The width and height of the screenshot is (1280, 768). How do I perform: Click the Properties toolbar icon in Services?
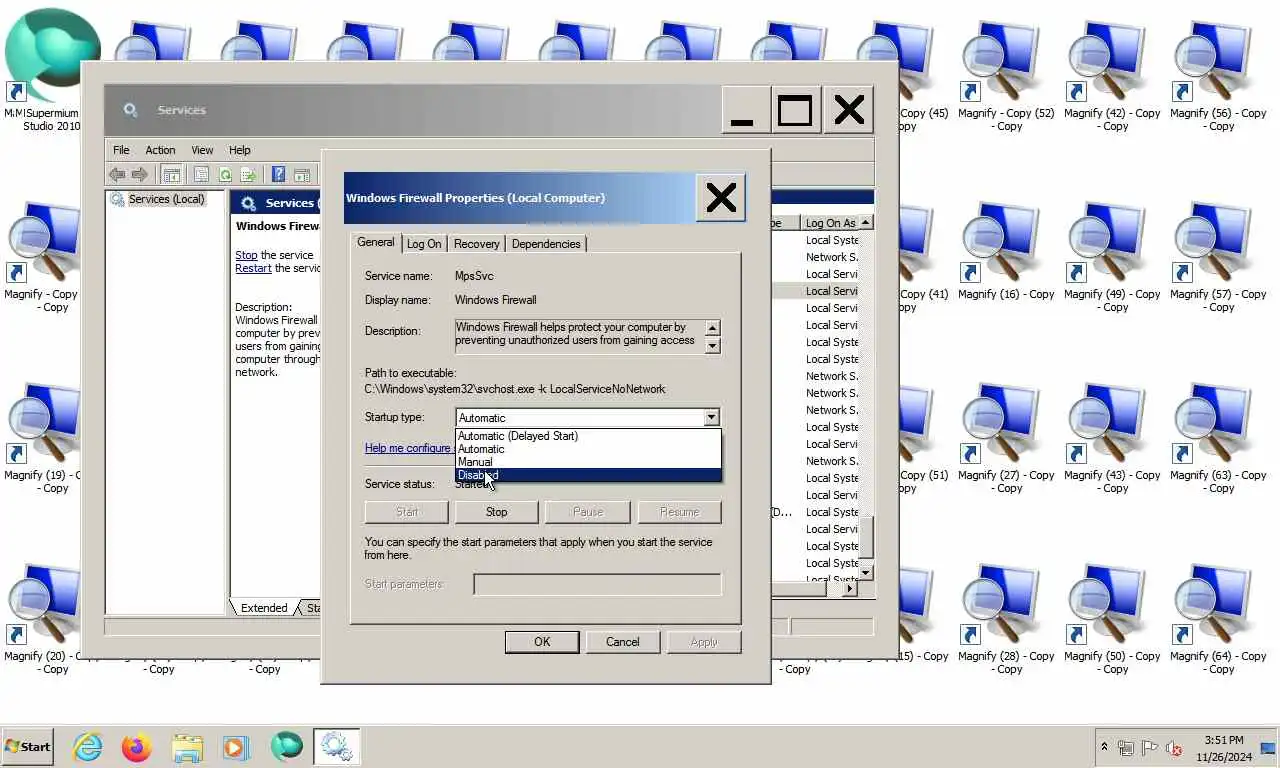(x=201, y=174)
